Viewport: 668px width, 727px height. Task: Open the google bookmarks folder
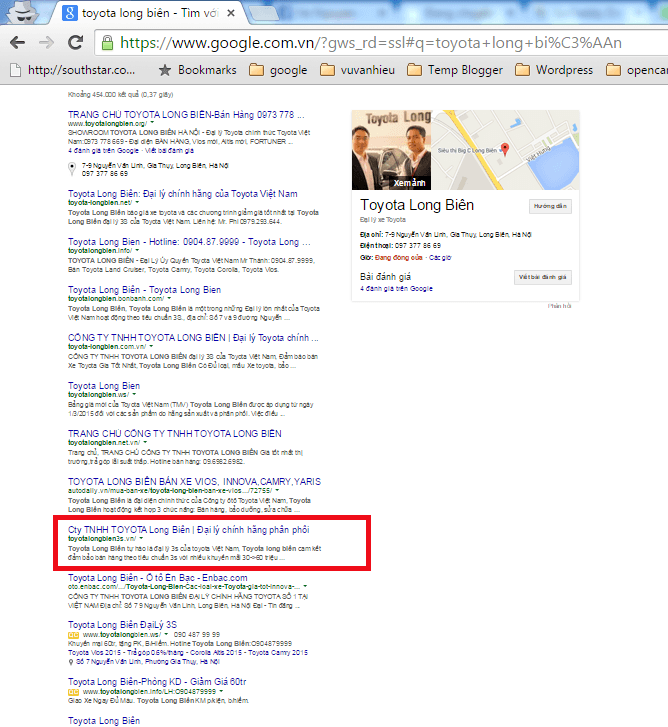tap(278, 70)
